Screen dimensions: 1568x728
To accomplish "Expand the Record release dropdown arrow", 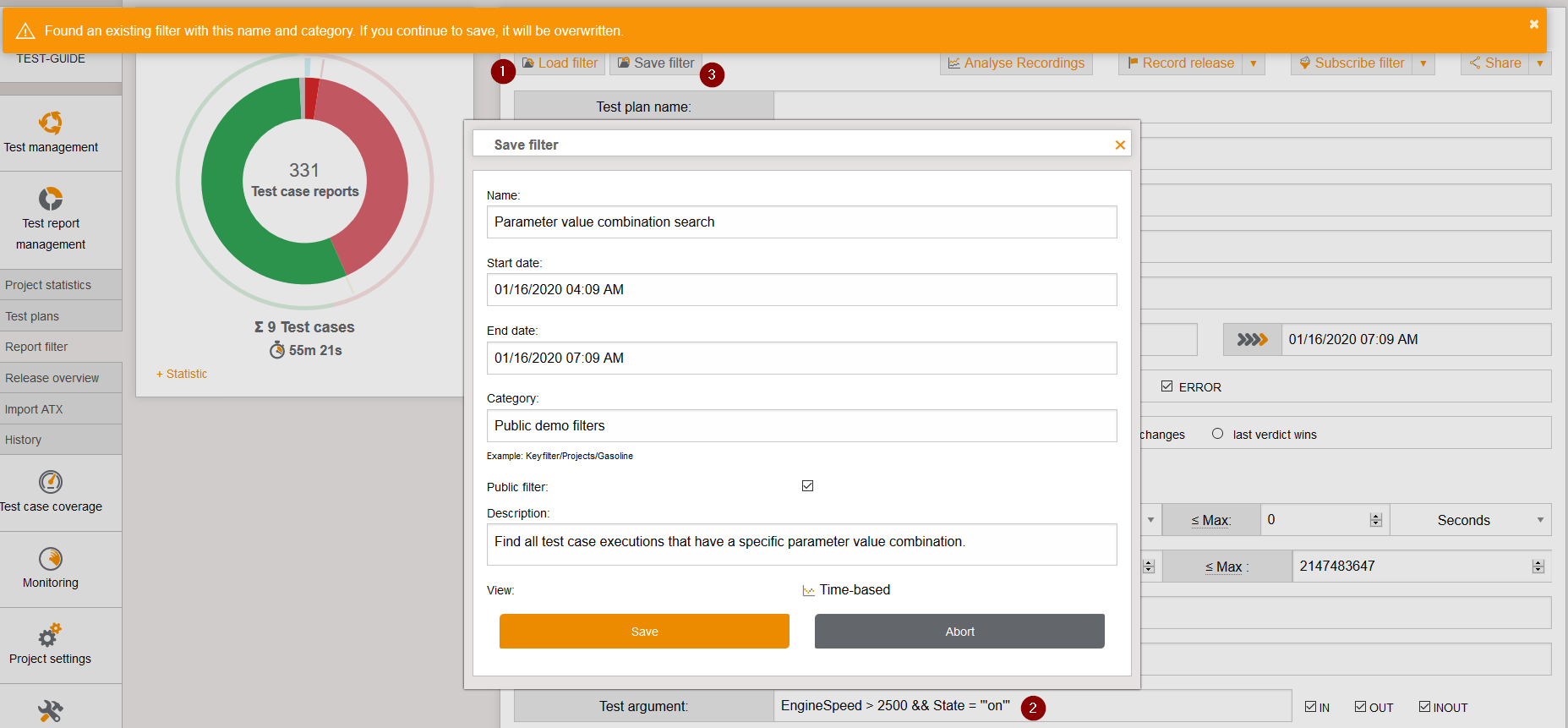I will coord(1254,63).
